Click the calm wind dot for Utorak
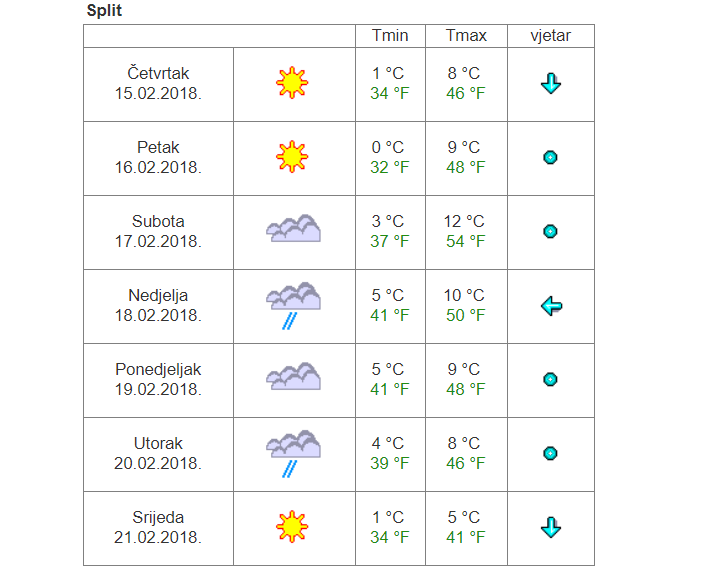 550,453
